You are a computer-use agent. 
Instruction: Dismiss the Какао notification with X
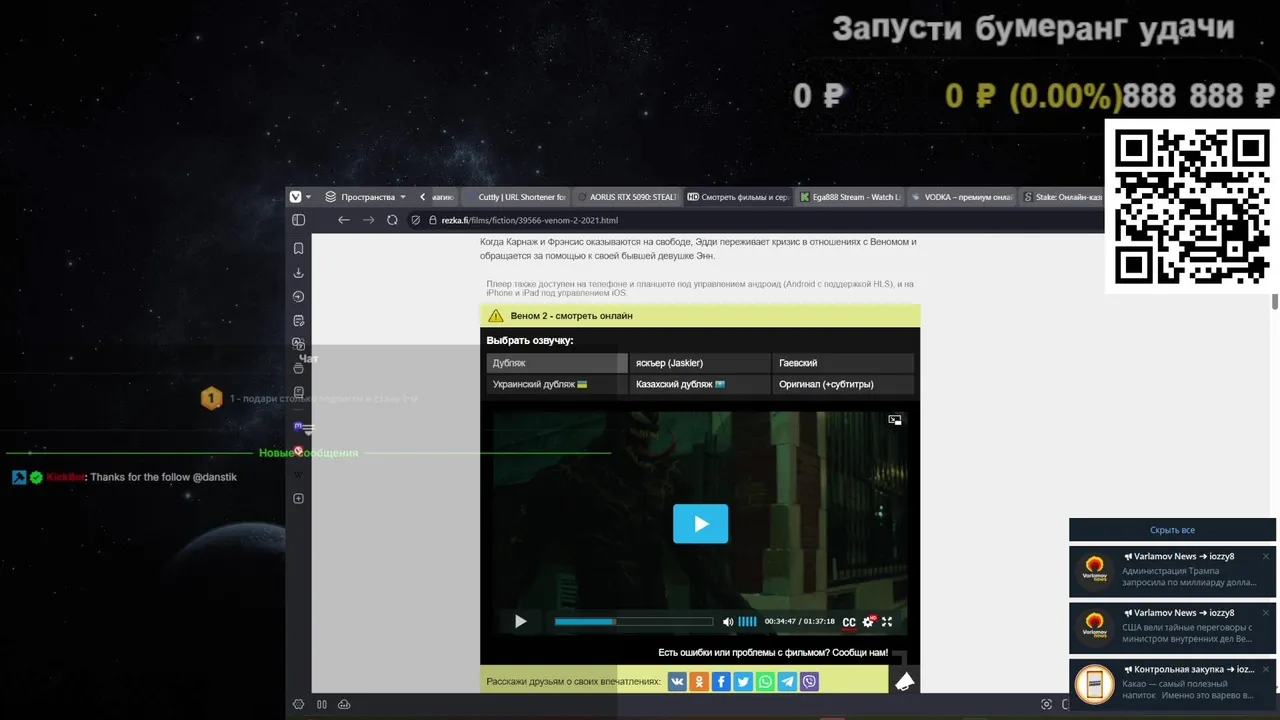(1265, 669)
